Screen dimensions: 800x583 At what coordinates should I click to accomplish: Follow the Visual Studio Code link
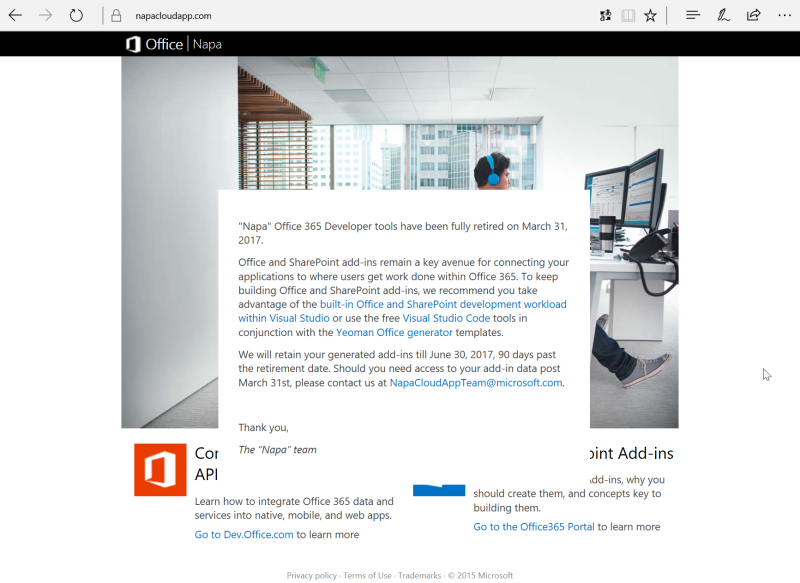(x=446, y=318)
